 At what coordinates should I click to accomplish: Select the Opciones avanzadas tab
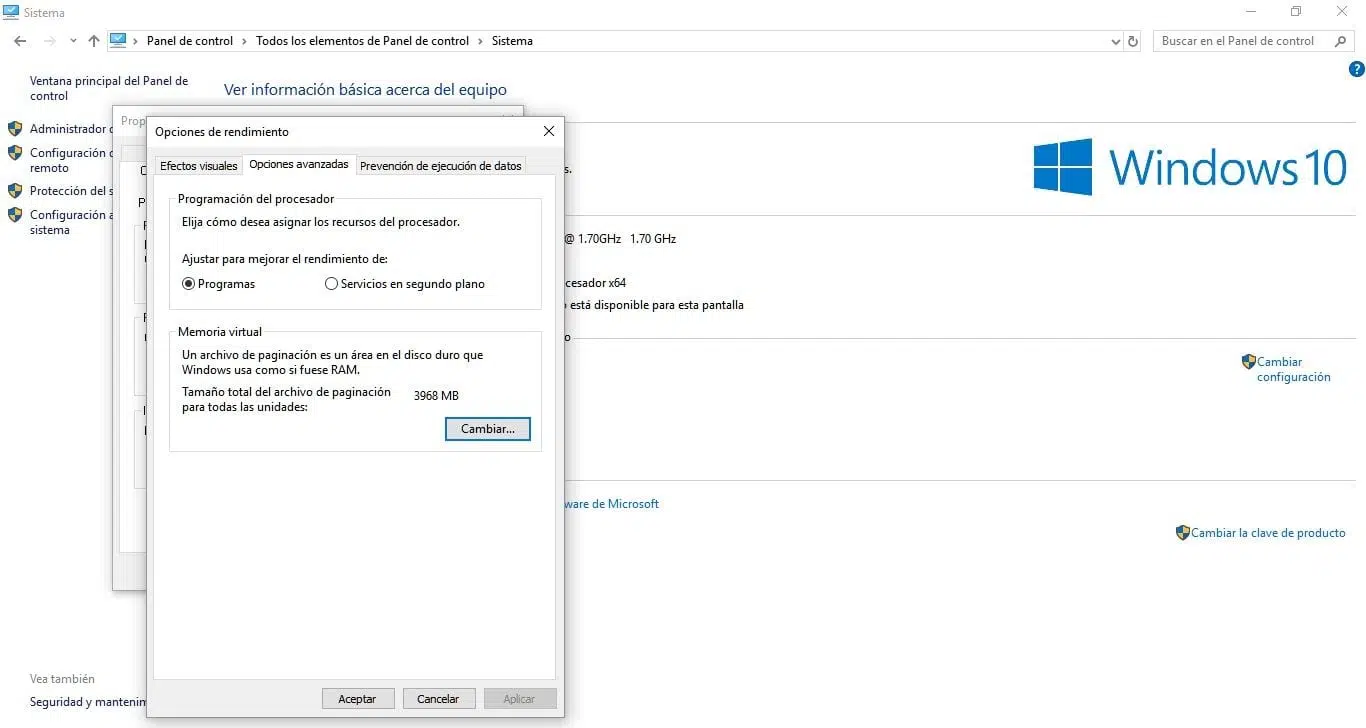(299, 164)
